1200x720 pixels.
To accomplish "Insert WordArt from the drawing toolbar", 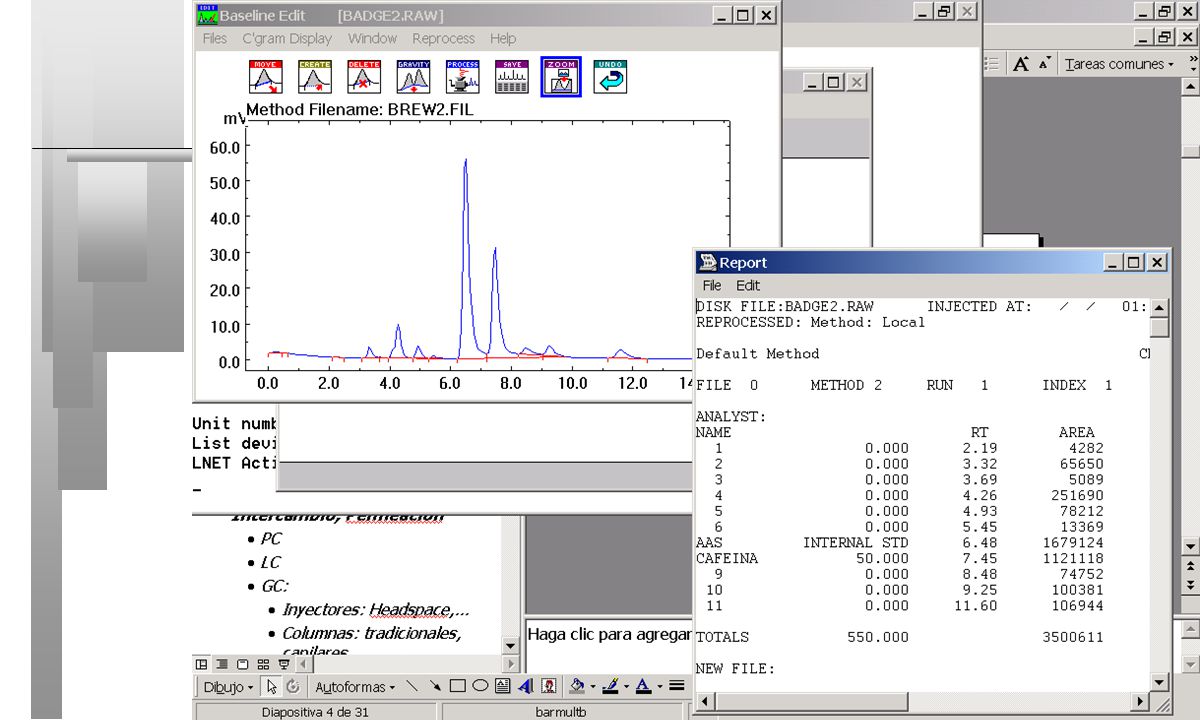I will tap(525, 687).
